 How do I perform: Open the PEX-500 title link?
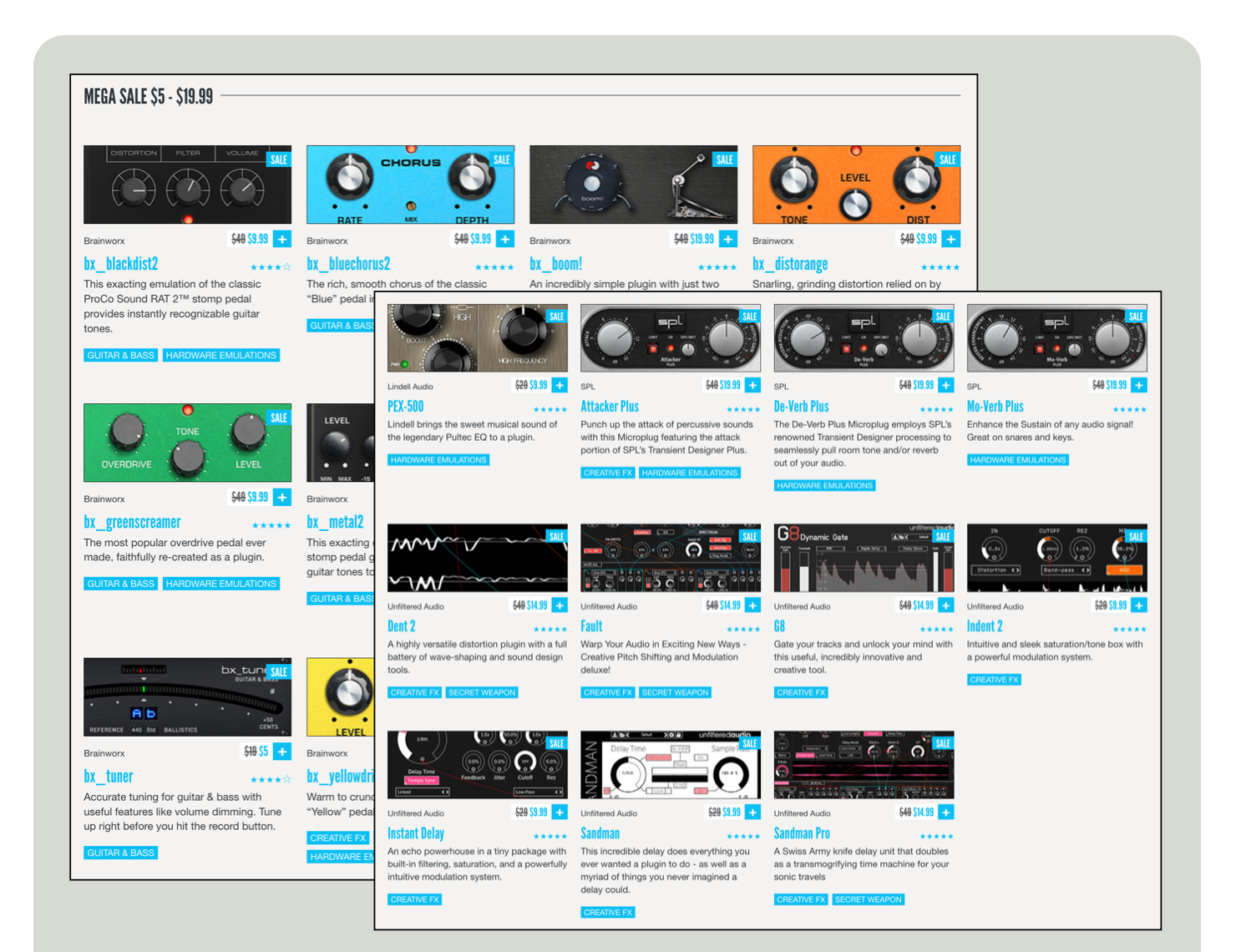click(406, 407)
